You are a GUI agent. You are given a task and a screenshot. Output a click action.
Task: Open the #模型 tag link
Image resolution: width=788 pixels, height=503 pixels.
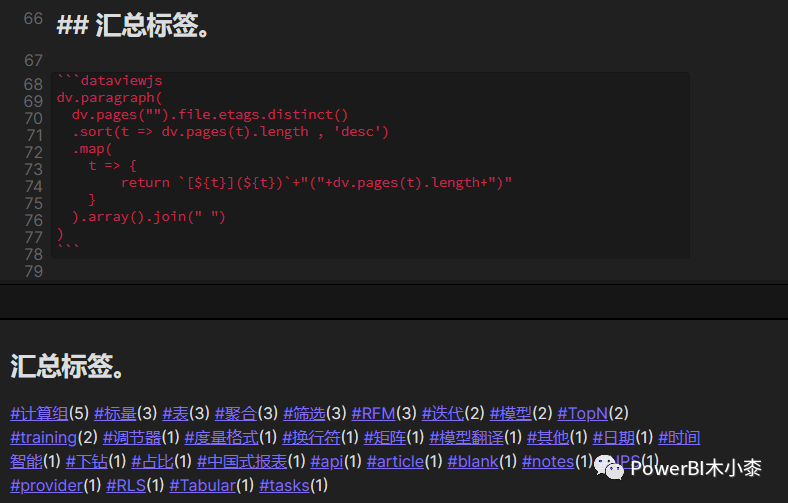[x=511, y=414]
